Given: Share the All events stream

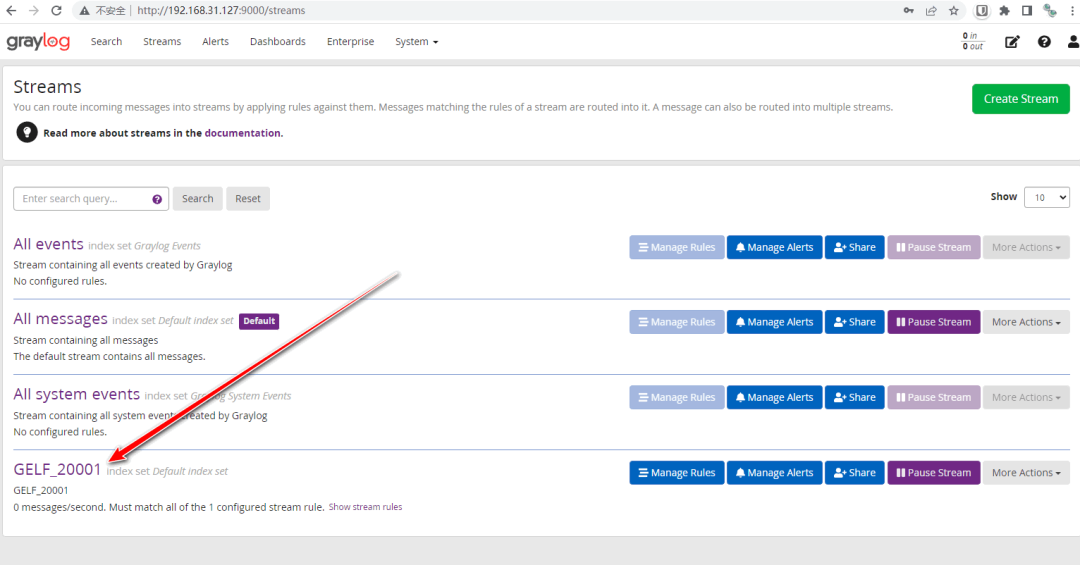Looking at the screenshot, I should [x=855, y=247].
